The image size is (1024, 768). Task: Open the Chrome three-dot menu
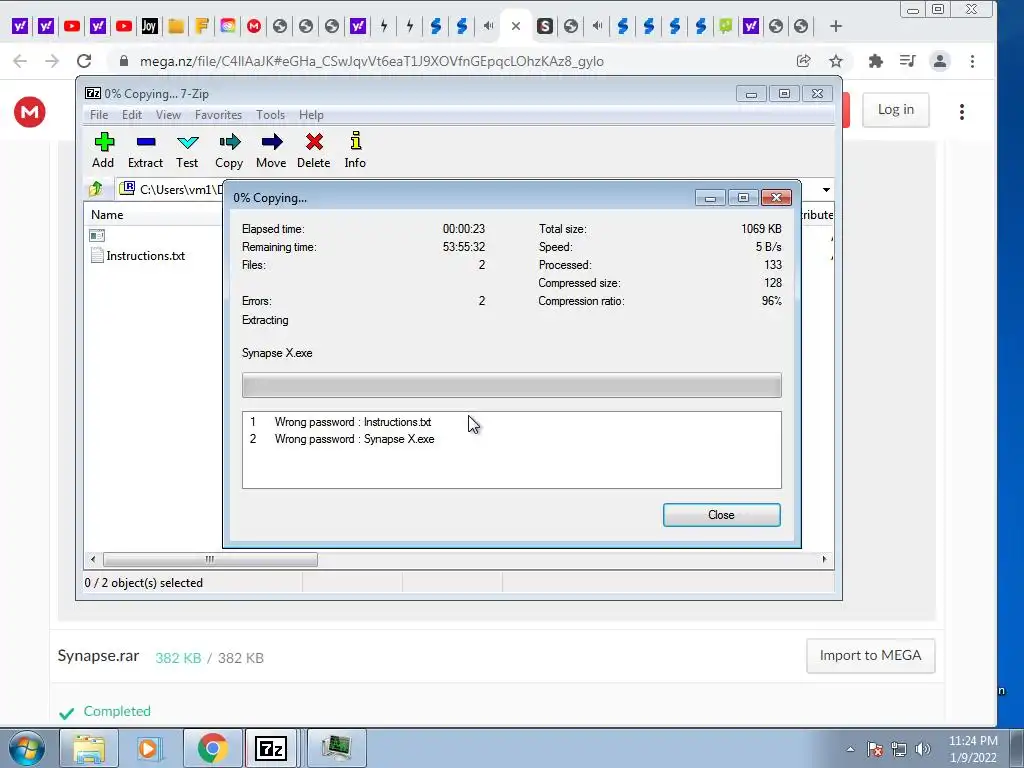pyautogui.click(x=972, y=61)
